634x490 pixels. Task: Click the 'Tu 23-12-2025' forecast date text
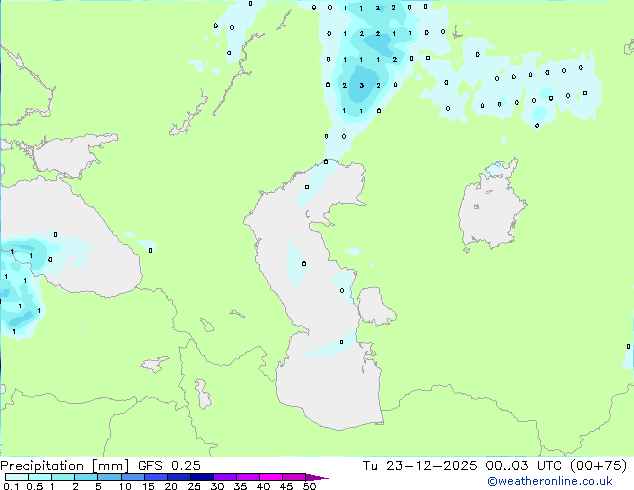[420, 466]
